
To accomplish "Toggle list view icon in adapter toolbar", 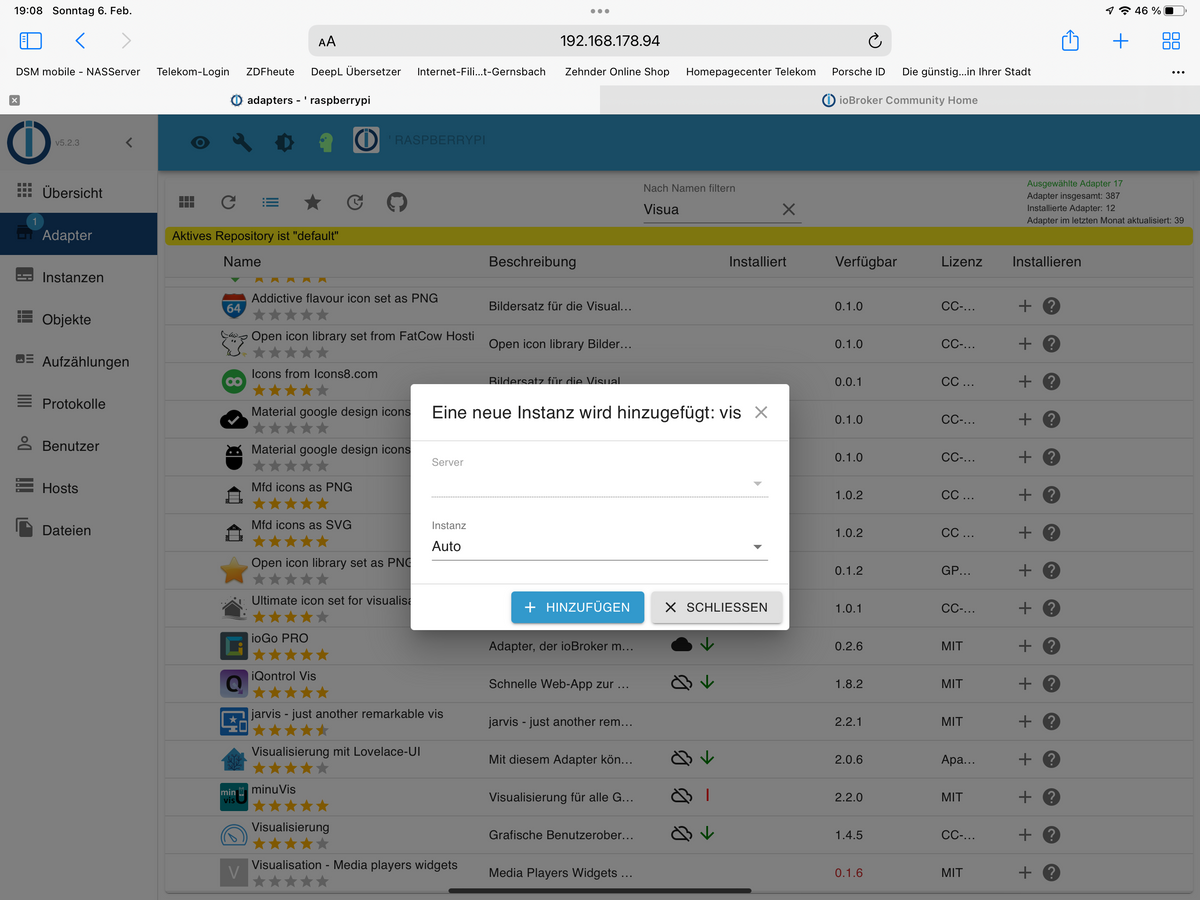I will 271,202.
